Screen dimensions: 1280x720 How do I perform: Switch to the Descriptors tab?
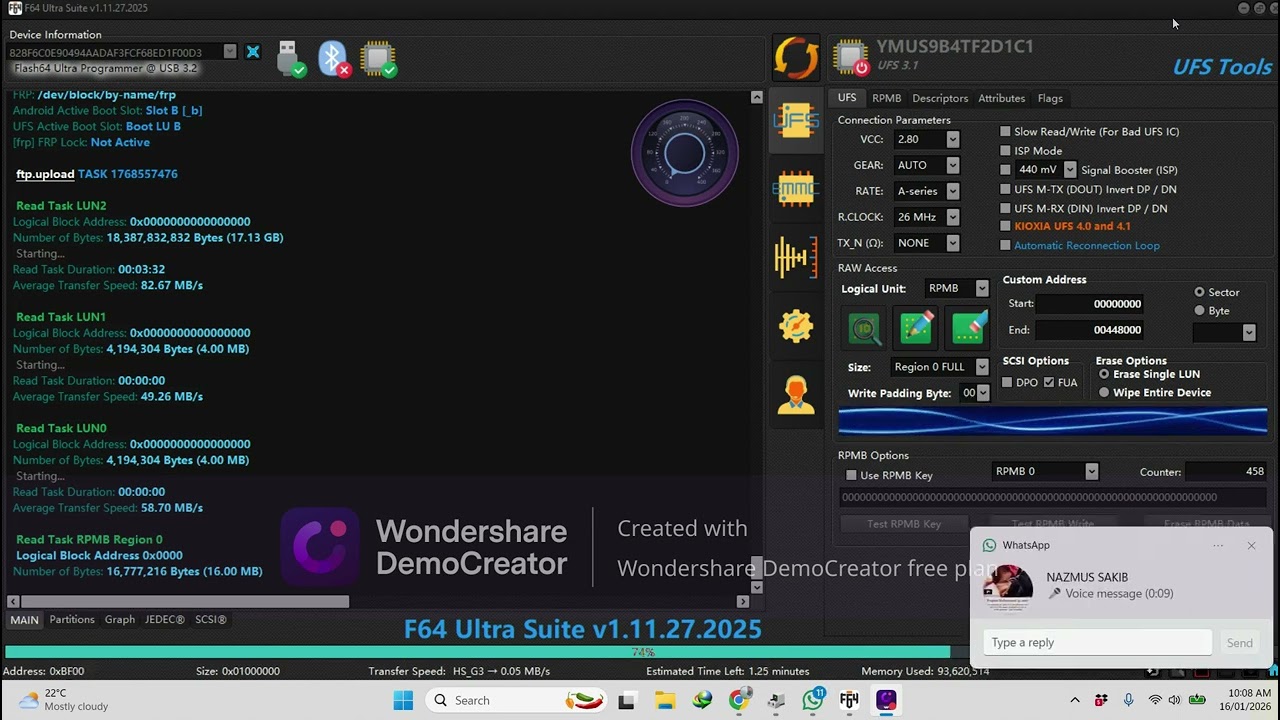point(940,98)
